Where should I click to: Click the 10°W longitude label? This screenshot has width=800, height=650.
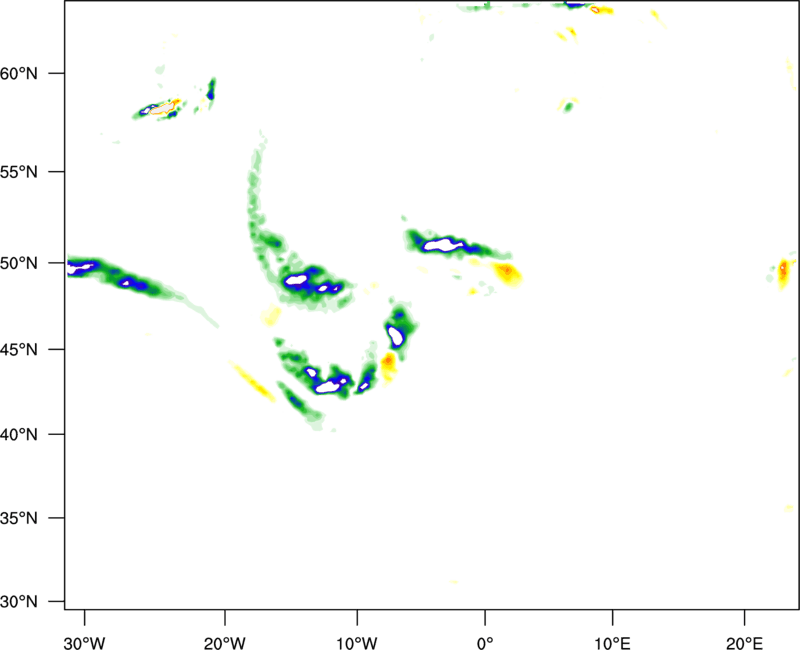tap(357, 643)
